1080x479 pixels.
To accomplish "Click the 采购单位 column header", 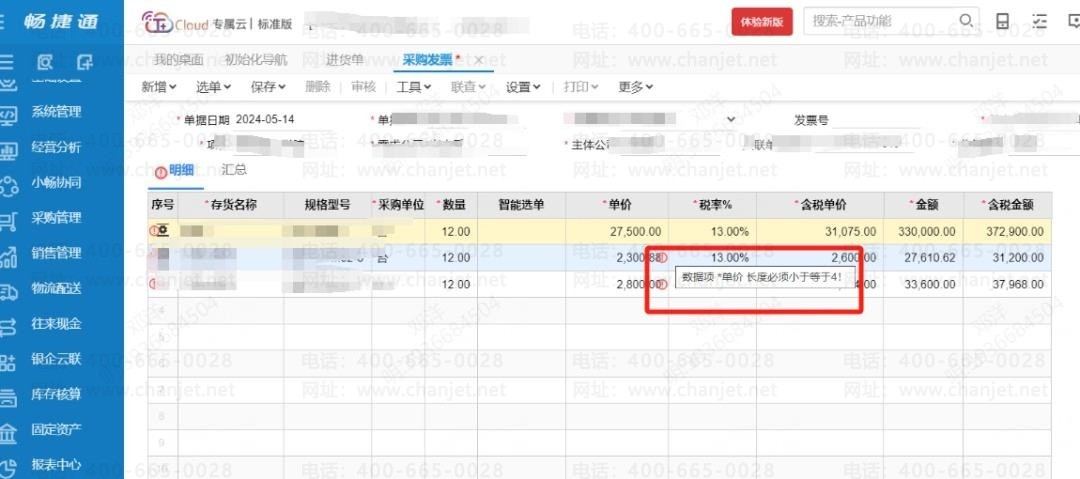I will [x=398, y=205].
